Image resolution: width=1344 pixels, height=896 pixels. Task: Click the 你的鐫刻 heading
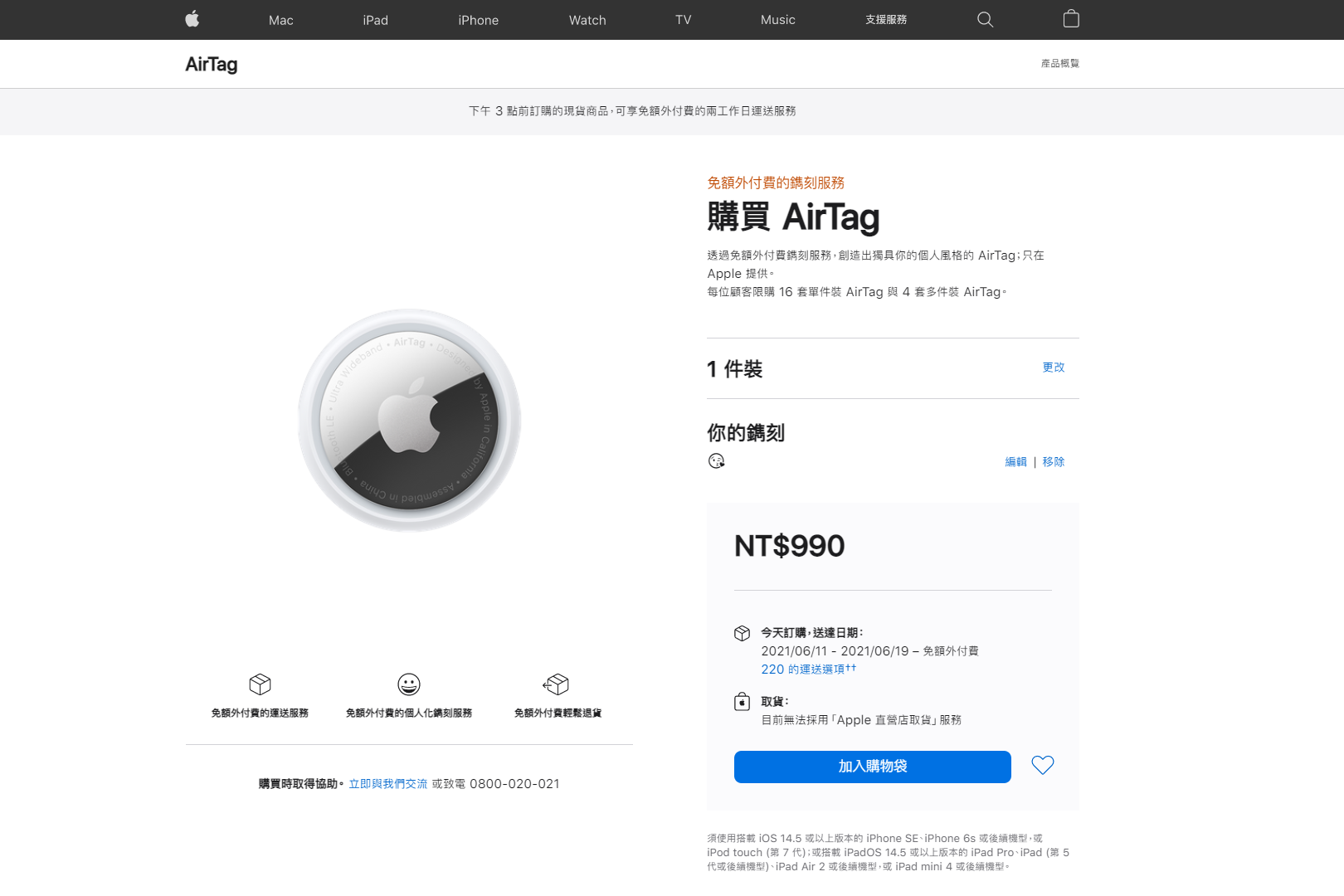746,433
